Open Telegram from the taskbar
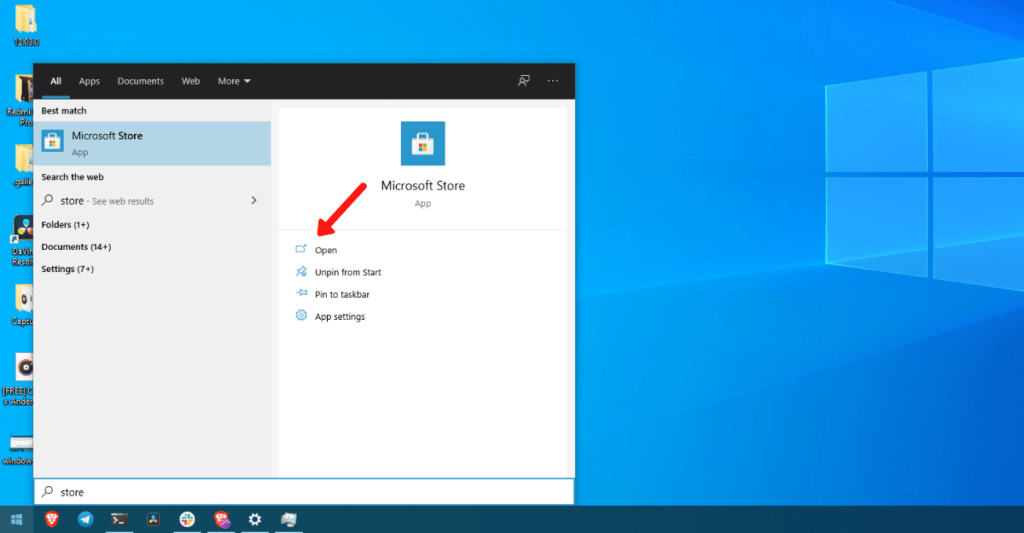Screen dimensions: 1024x533 tap(86, 519)
